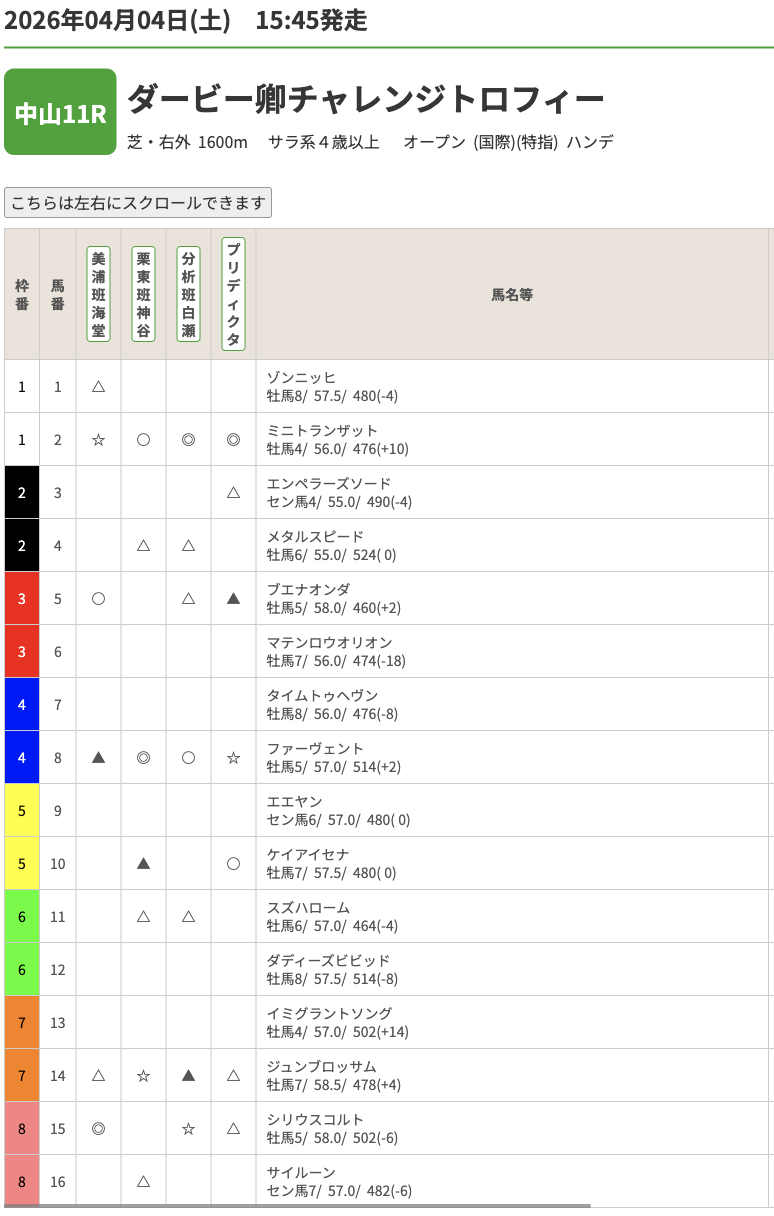Click the ◎ mark in シリウスコルト's 美浦班海堂 cell

click(x=98, y=1128)
